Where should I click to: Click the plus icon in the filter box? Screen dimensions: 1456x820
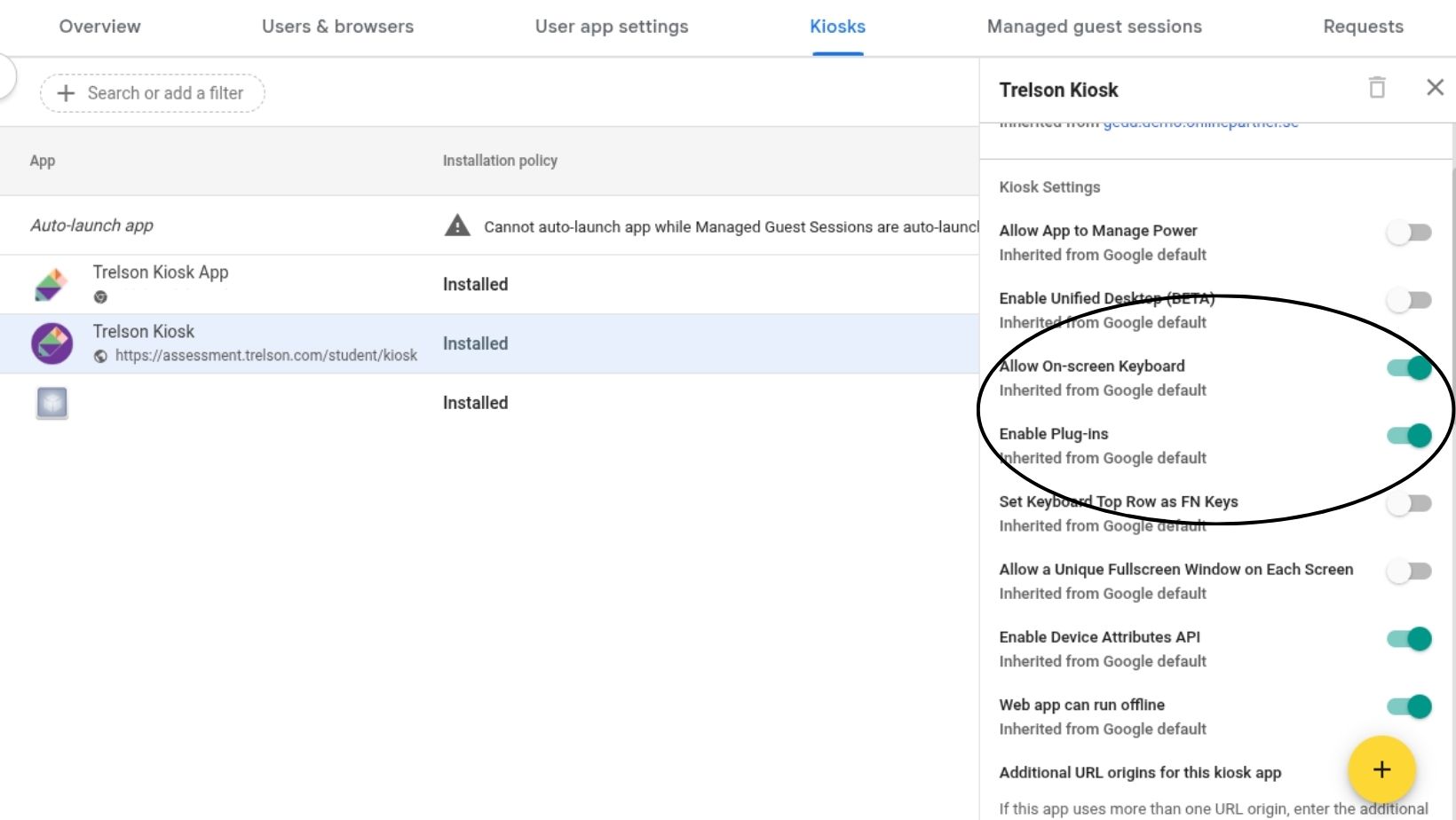66,93
